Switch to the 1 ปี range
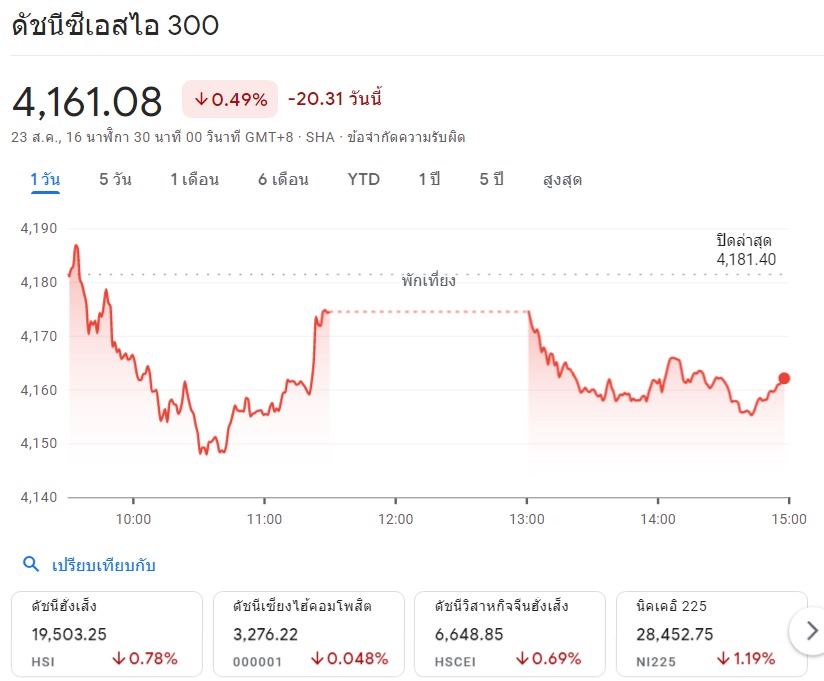824x681 pixels. coord(429,180)
